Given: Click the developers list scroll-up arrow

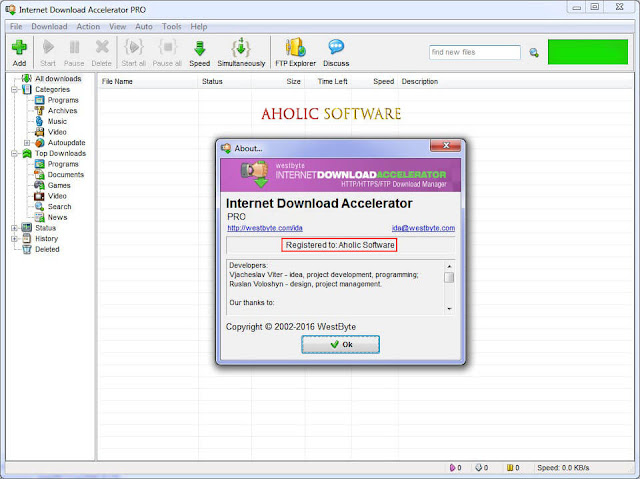Looking at the screenshot, I should 449,266.
